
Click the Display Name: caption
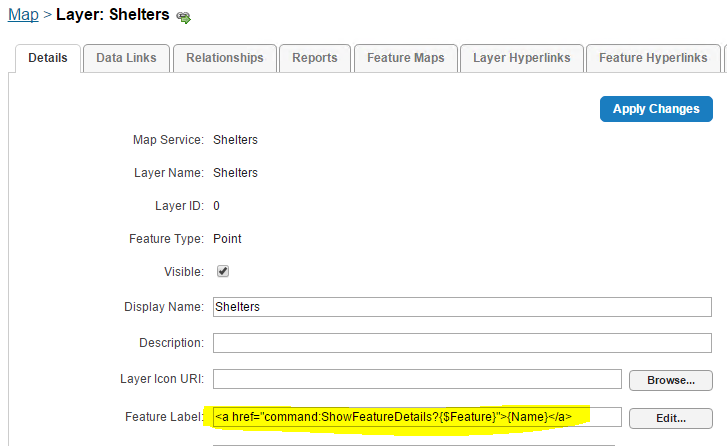[x=164, y=307]
